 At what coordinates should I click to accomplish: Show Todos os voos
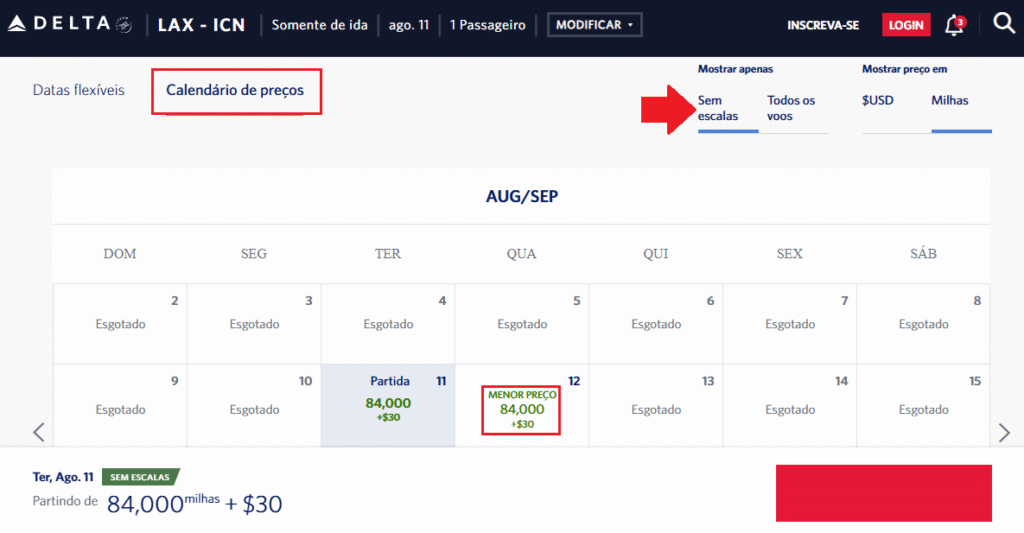click(x=791, y=108)
